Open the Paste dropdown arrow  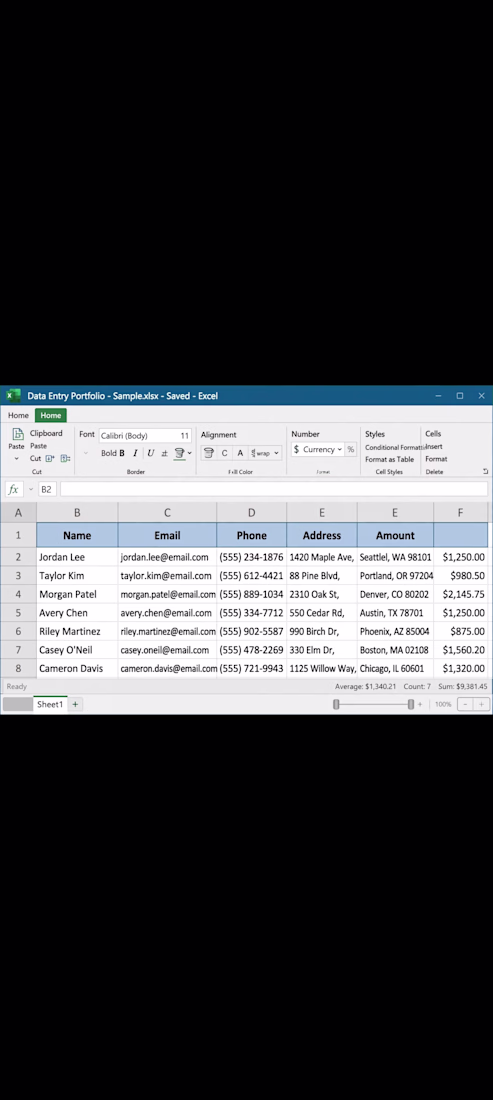point(17,459)
